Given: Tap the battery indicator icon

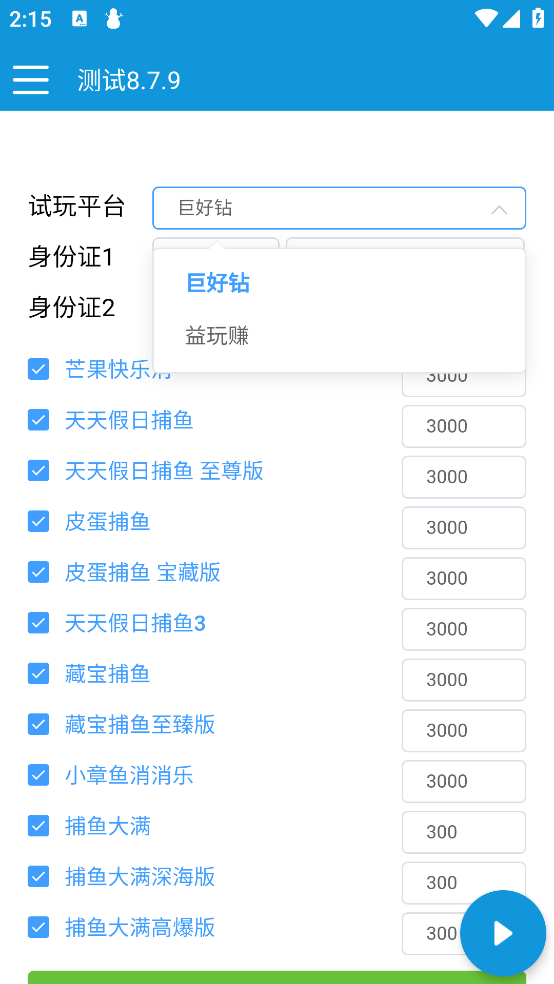Looking at the screenshot, I should point(538,18).
